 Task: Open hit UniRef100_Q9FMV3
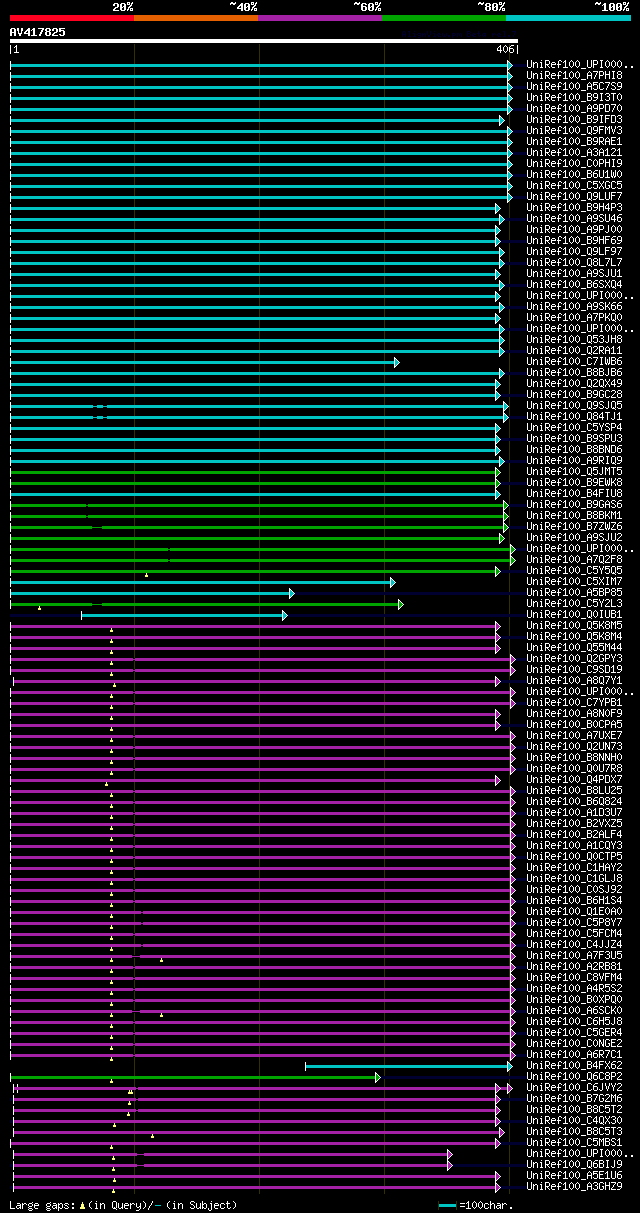[x=575, y=130]
